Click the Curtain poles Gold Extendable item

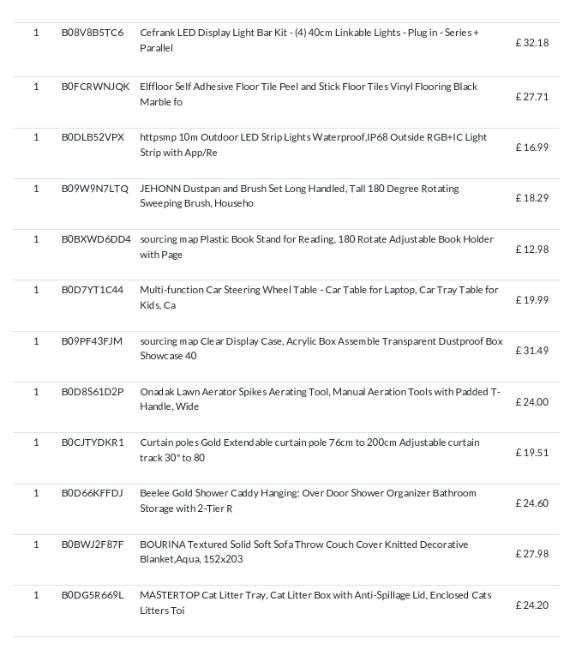(310, 450)
